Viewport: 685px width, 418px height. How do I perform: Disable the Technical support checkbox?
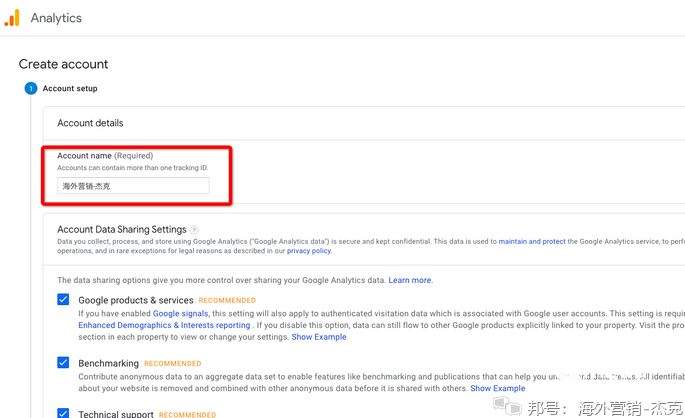coord(63,412)
